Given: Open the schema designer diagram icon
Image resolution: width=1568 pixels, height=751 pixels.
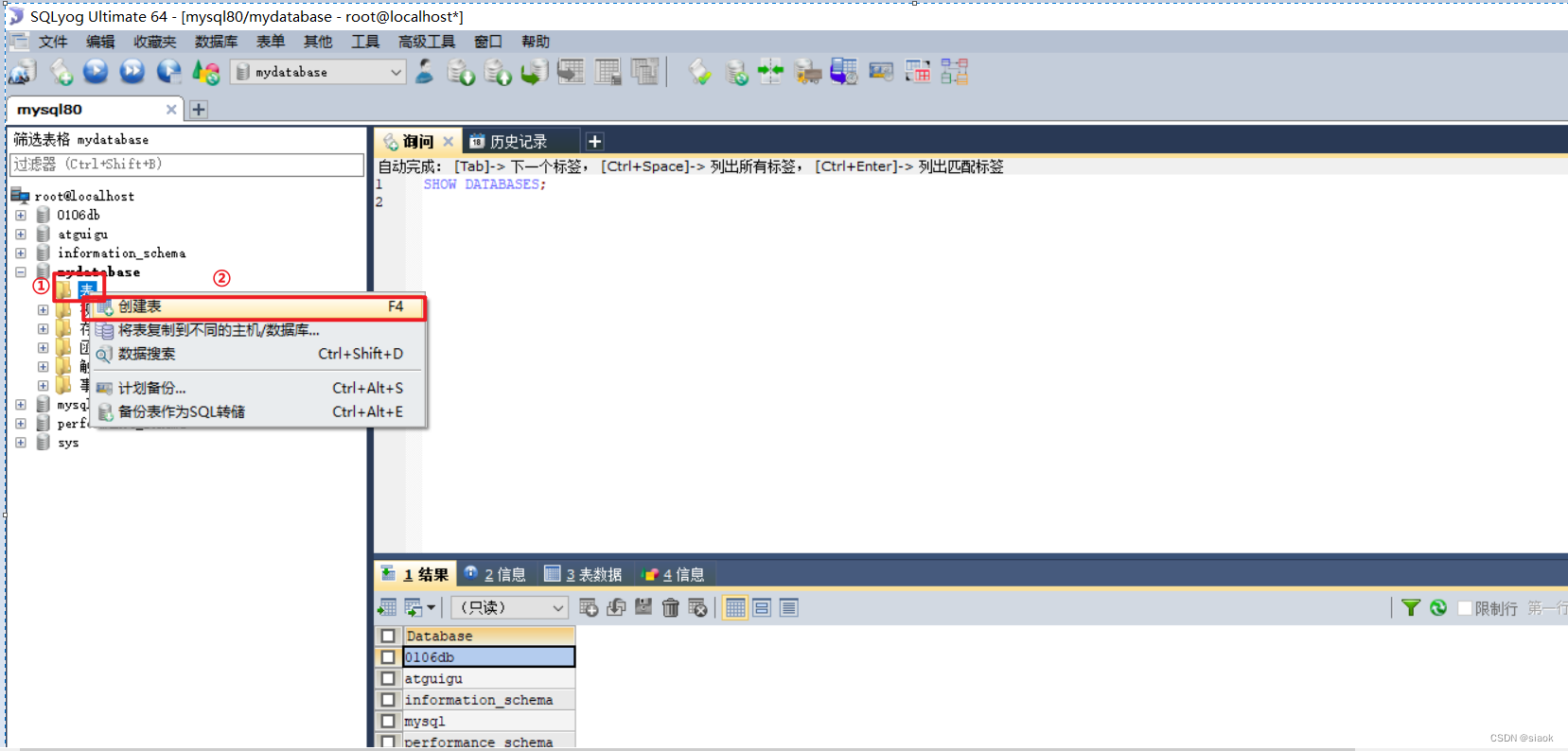Looking at the screenshot, I should click(x=954, y=72).
